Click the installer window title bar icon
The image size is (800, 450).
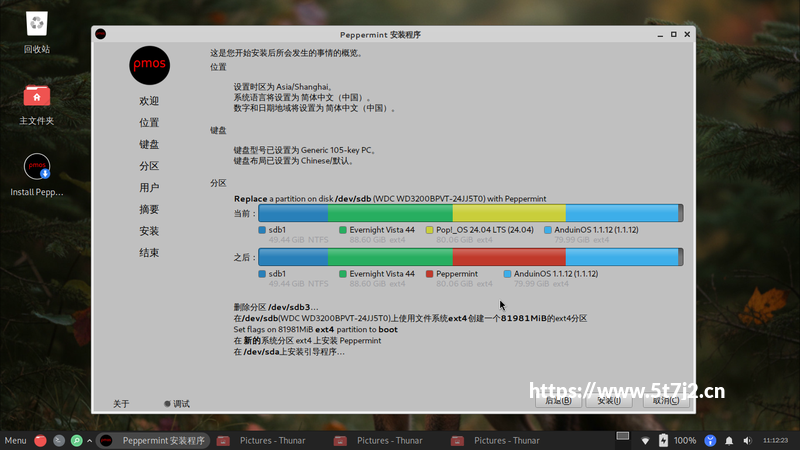point(101,34)
